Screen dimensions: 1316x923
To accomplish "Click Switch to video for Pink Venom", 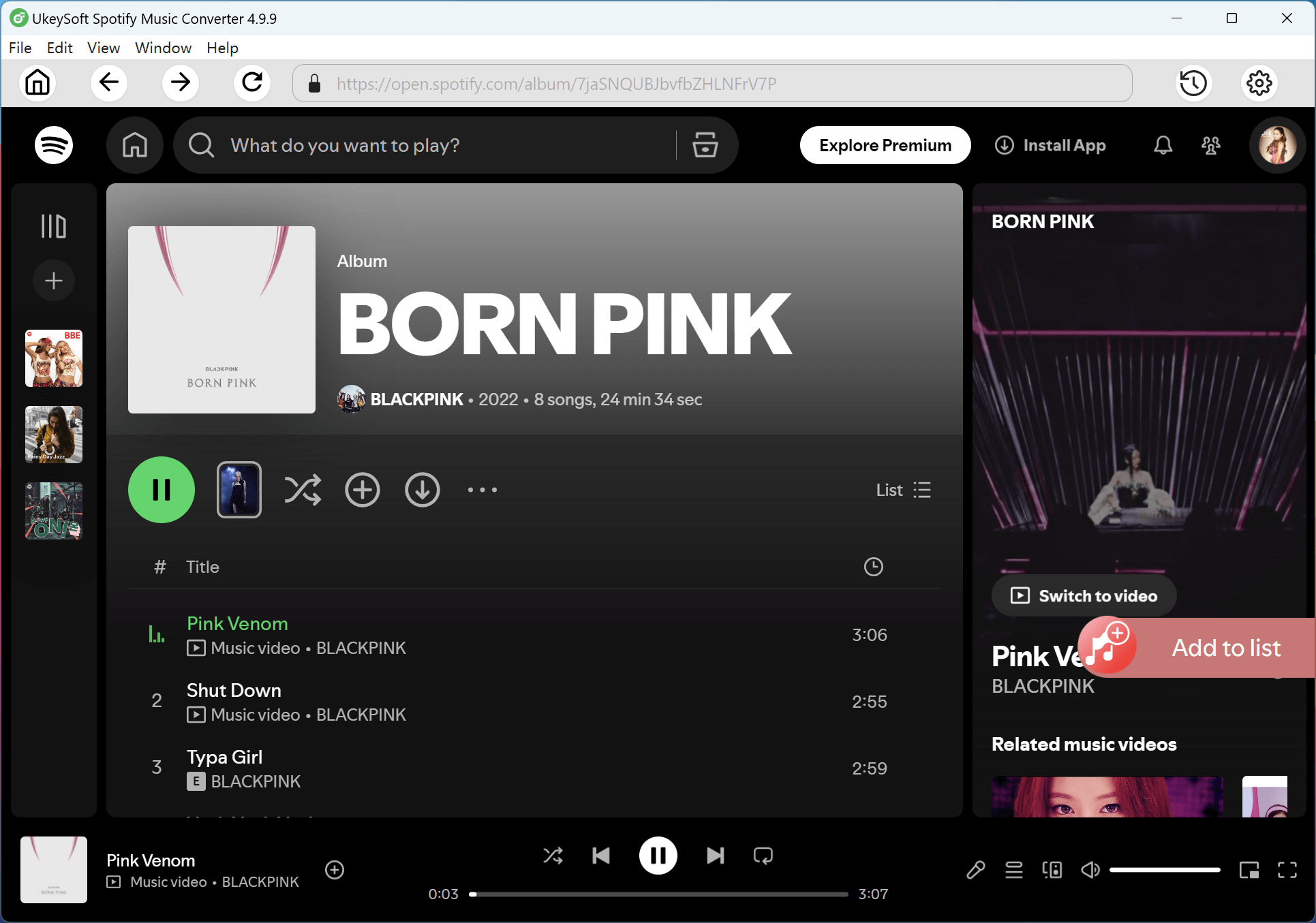I will point(1083,595).
